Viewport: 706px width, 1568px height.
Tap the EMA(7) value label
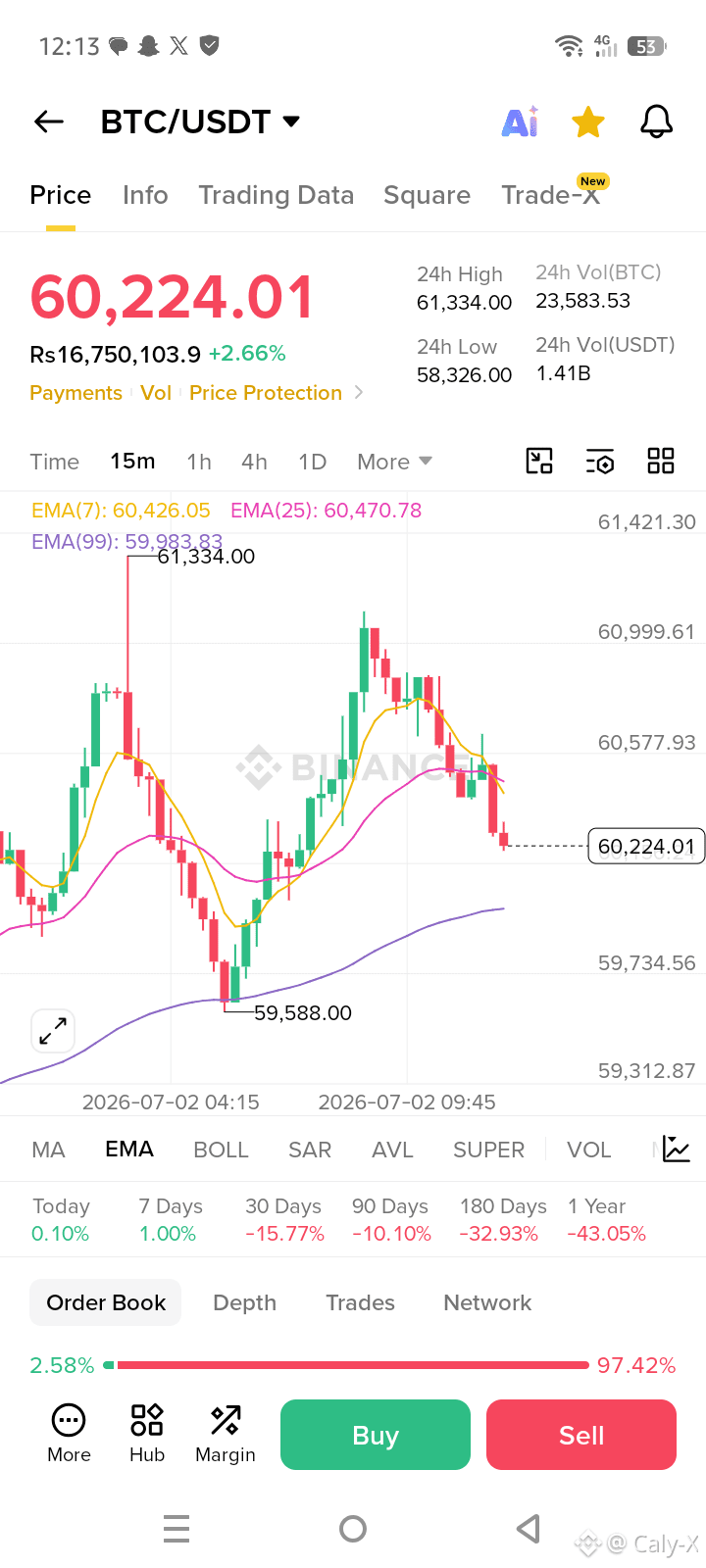click(121, 511)
